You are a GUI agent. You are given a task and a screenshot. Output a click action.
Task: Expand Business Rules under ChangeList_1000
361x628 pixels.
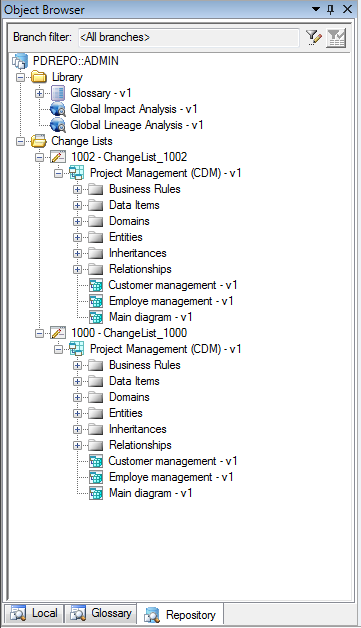[x=78, y=365]
